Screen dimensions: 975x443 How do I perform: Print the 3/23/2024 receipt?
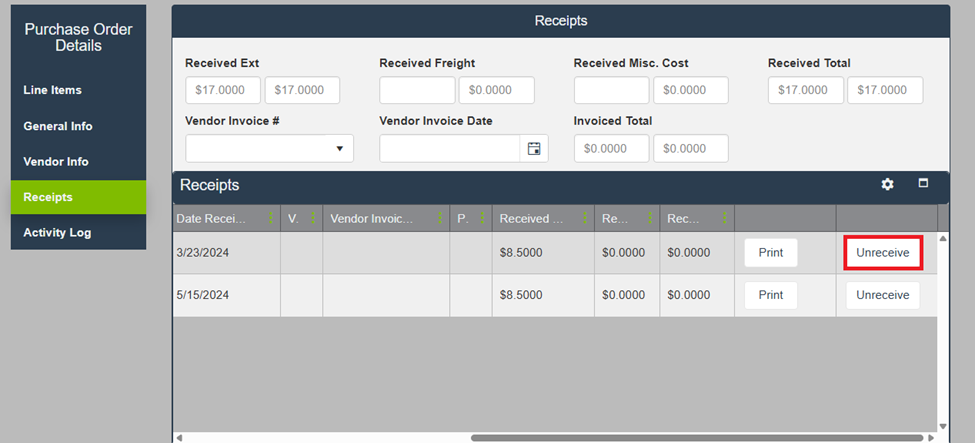770,253
